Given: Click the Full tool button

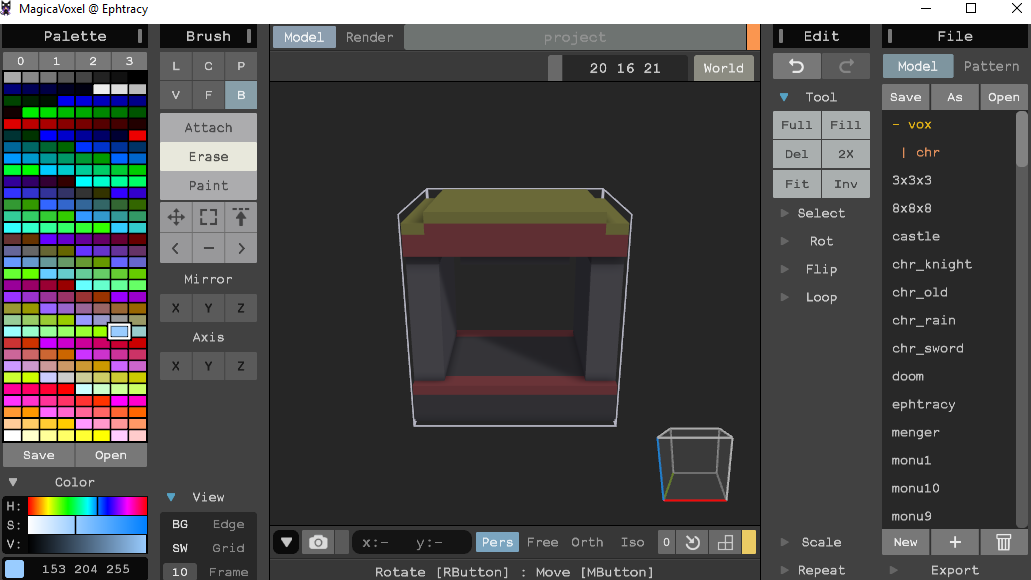Looking at the screenshot, I should (796, 125).
